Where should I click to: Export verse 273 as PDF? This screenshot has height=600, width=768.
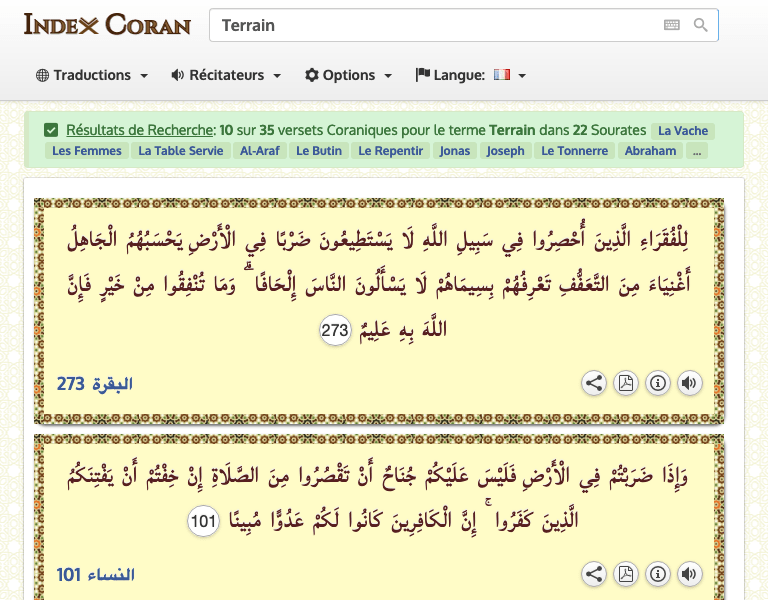625,383
